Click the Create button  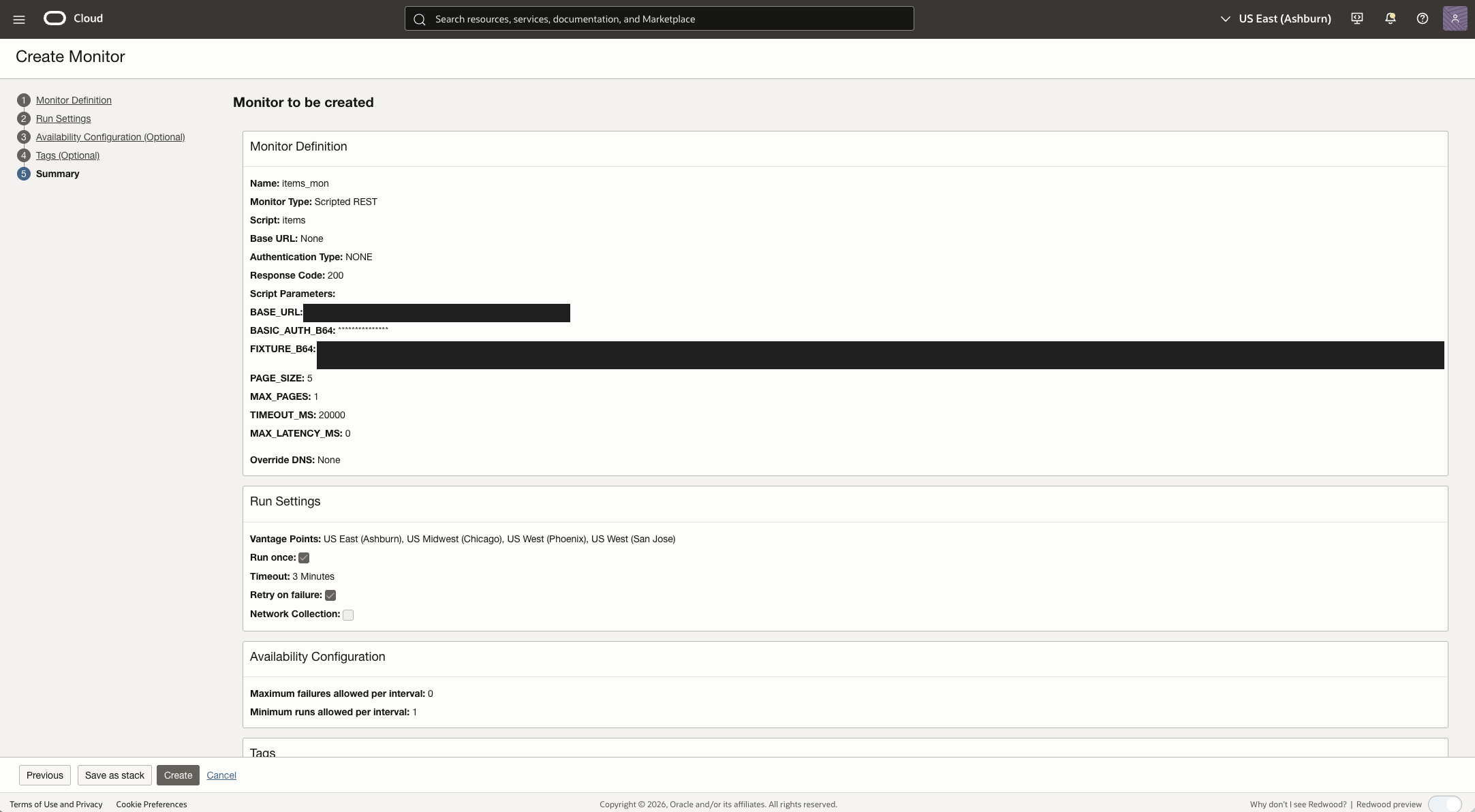click(x=178, y=775)
